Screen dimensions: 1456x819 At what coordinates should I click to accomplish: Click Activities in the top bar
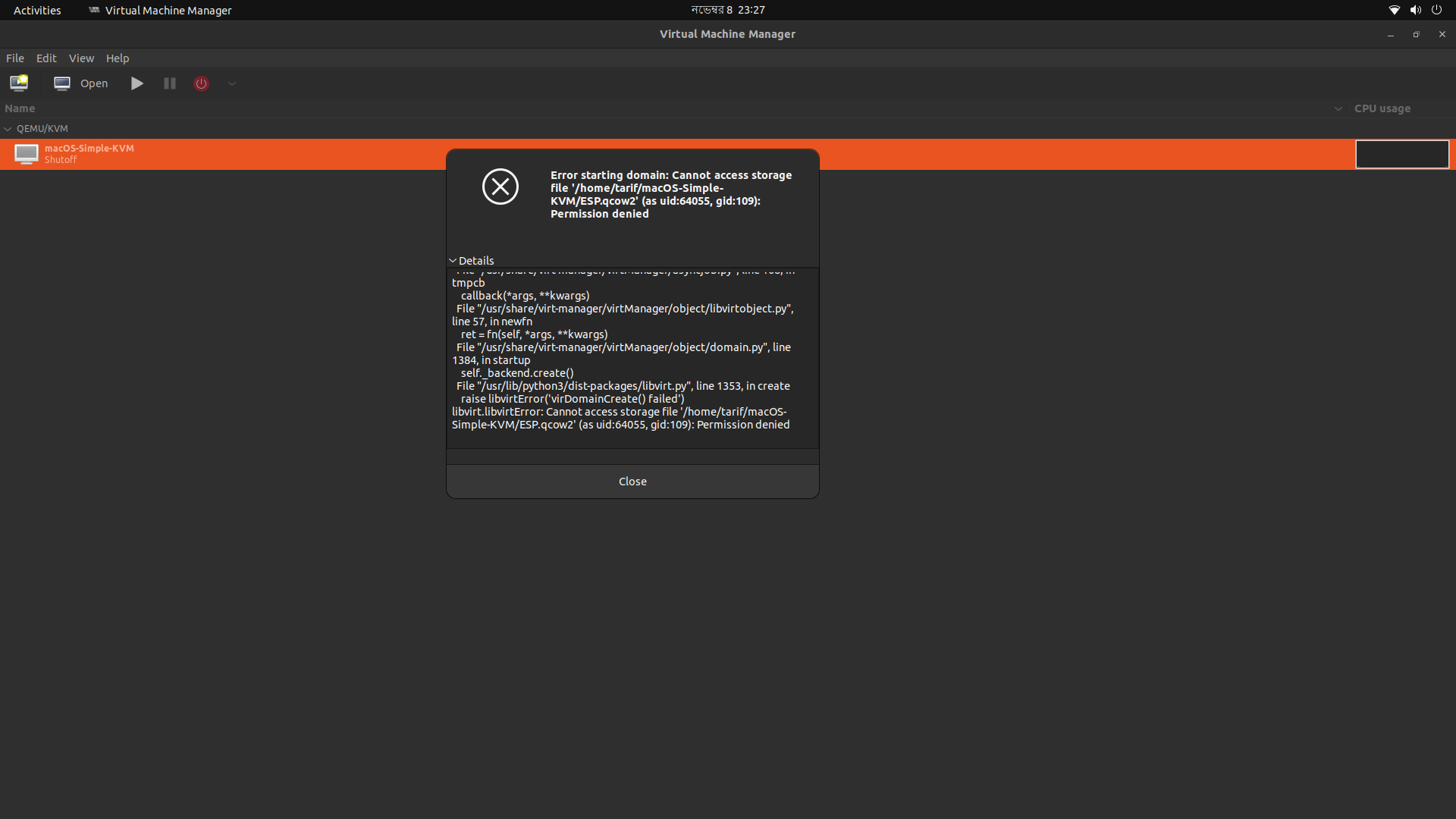(x=36, y=10)
